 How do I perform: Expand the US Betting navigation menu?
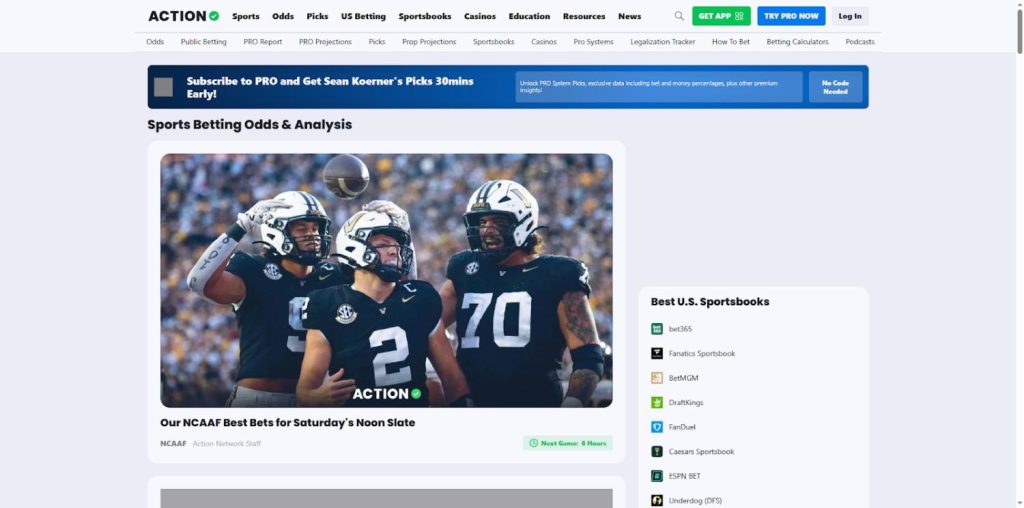tap(363, 16)
